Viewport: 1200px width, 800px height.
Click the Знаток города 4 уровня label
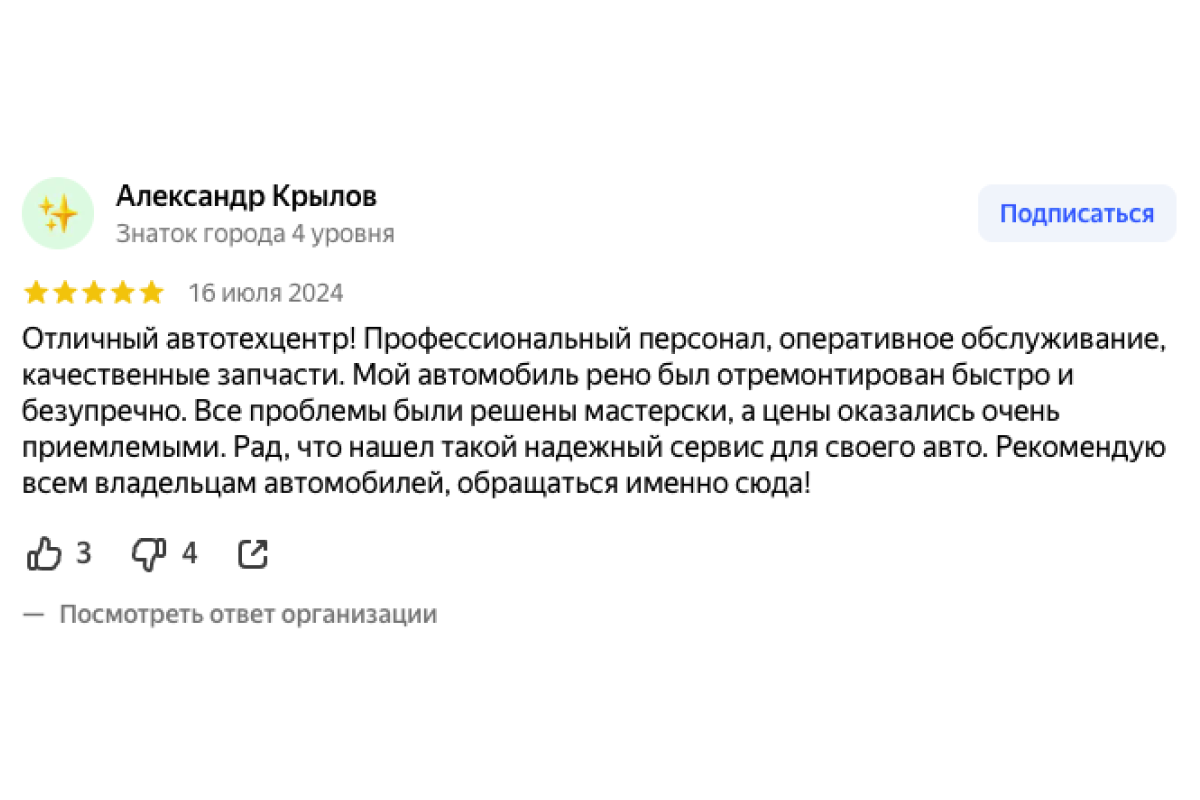click(255, 234)
